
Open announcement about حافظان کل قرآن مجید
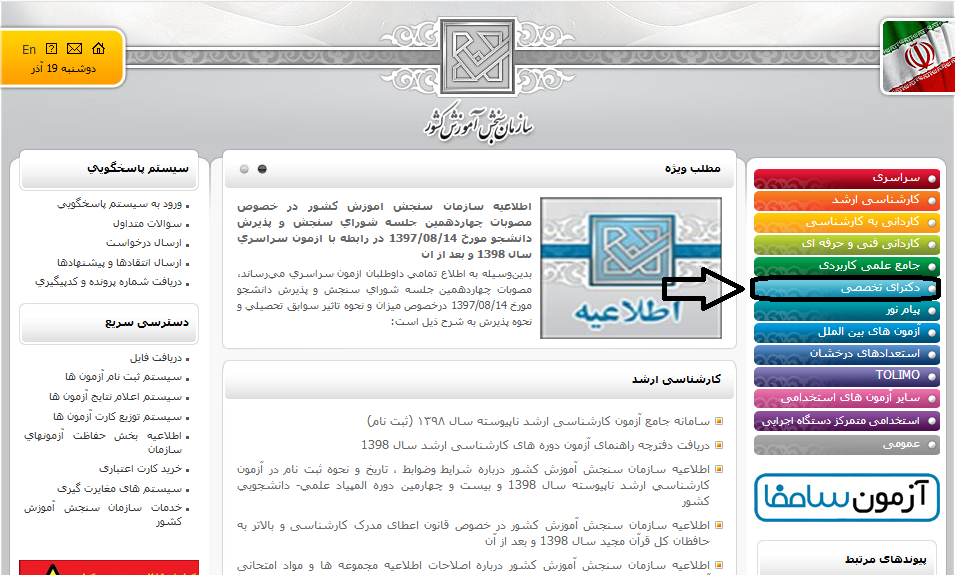473,533
